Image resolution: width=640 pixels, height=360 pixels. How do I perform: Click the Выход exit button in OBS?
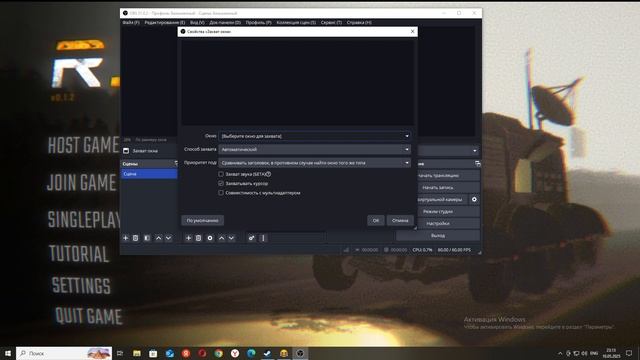pos(438,236)
